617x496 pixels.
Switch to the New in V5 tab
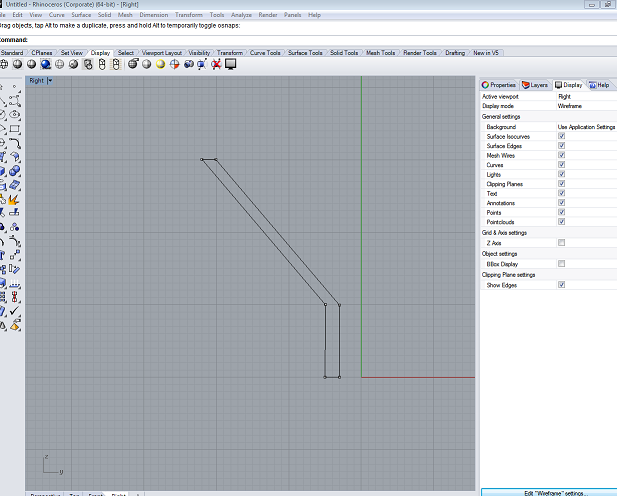[486, 53]
